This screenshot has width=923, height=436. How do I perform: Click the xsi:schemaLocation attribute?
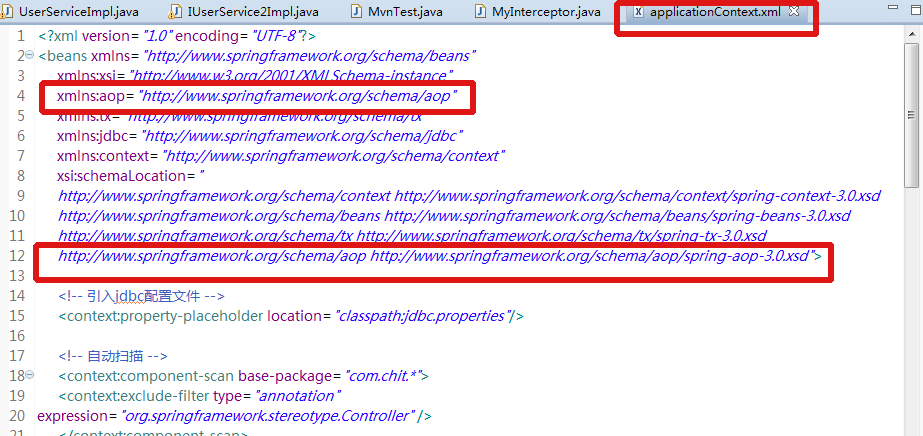coord(121,176)
